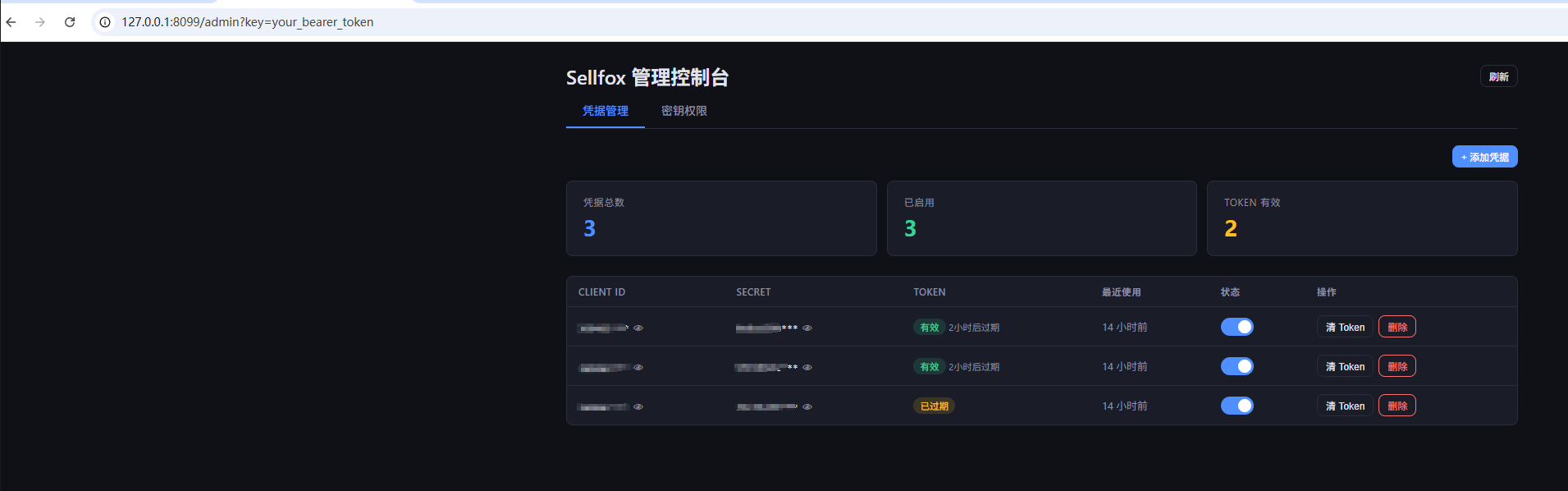Click the TOKEN 有效 stat card
Viewport: 1568px width, 491px height.
point(1362,218)
